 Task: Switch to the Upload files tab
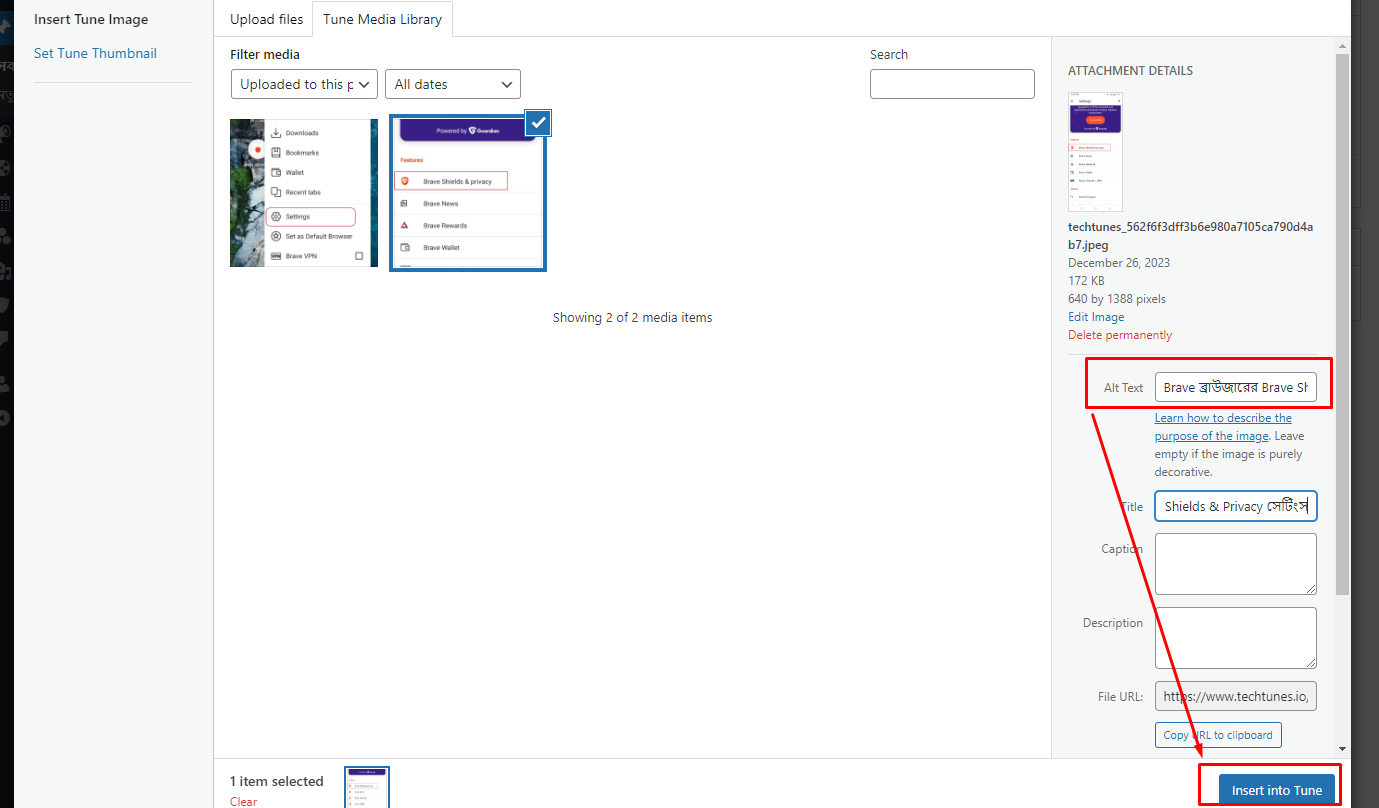tap(266, 19)
